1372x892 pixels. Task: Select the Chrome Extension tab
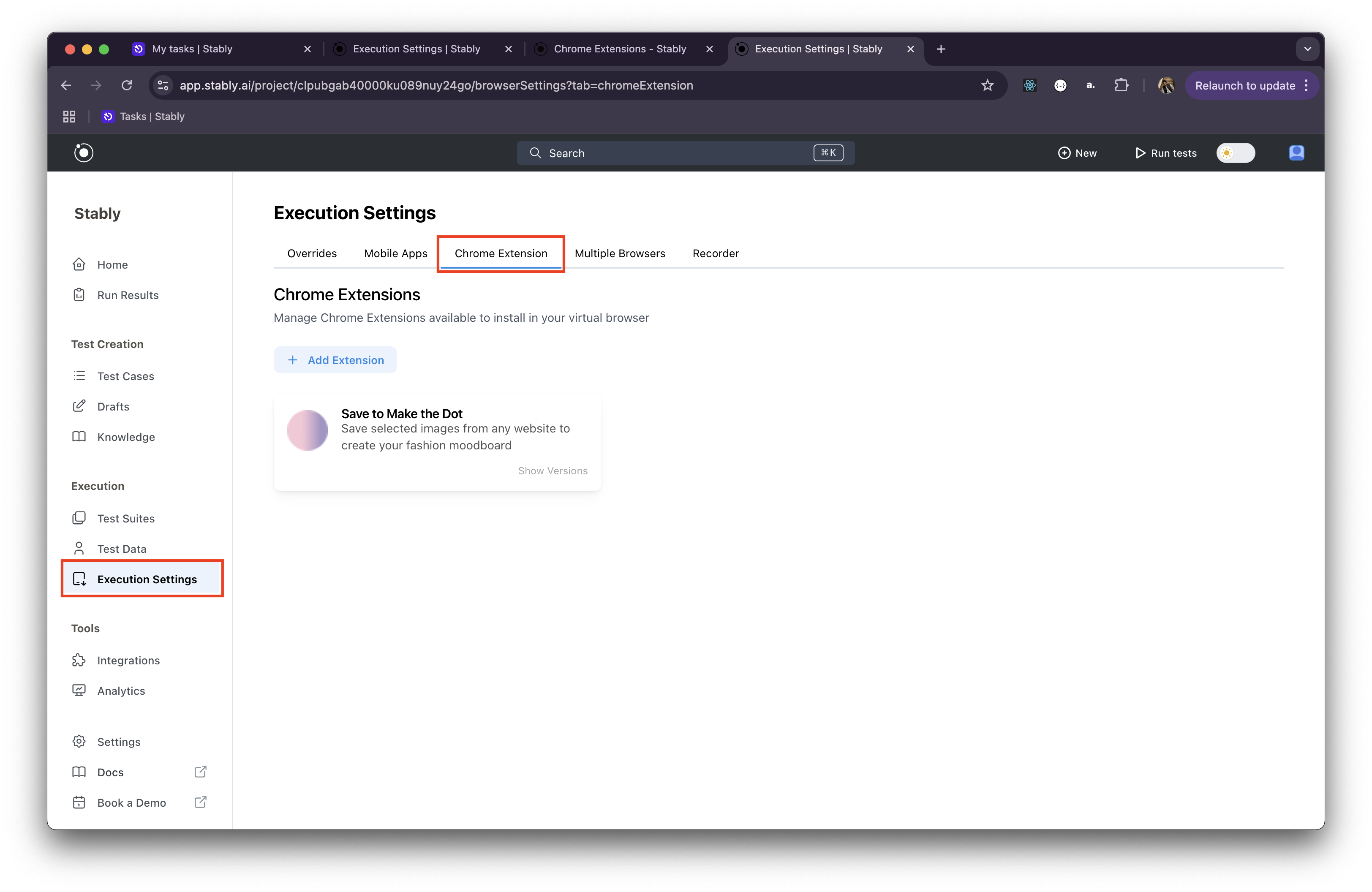click(501, 253)
